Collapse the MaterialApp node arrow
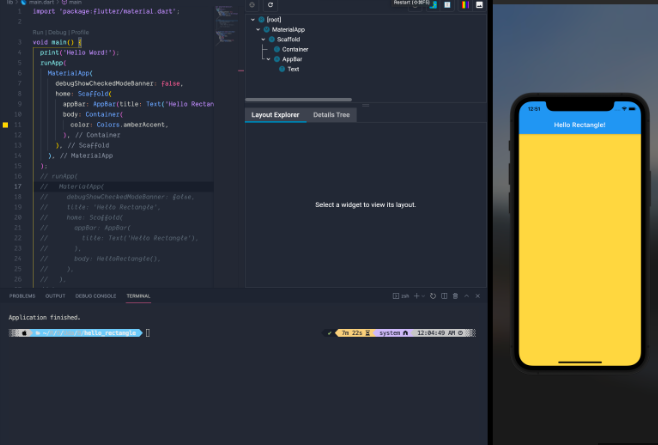Image resolution: width=658 pixels, height=445 pixels. [x=258, y=30]
